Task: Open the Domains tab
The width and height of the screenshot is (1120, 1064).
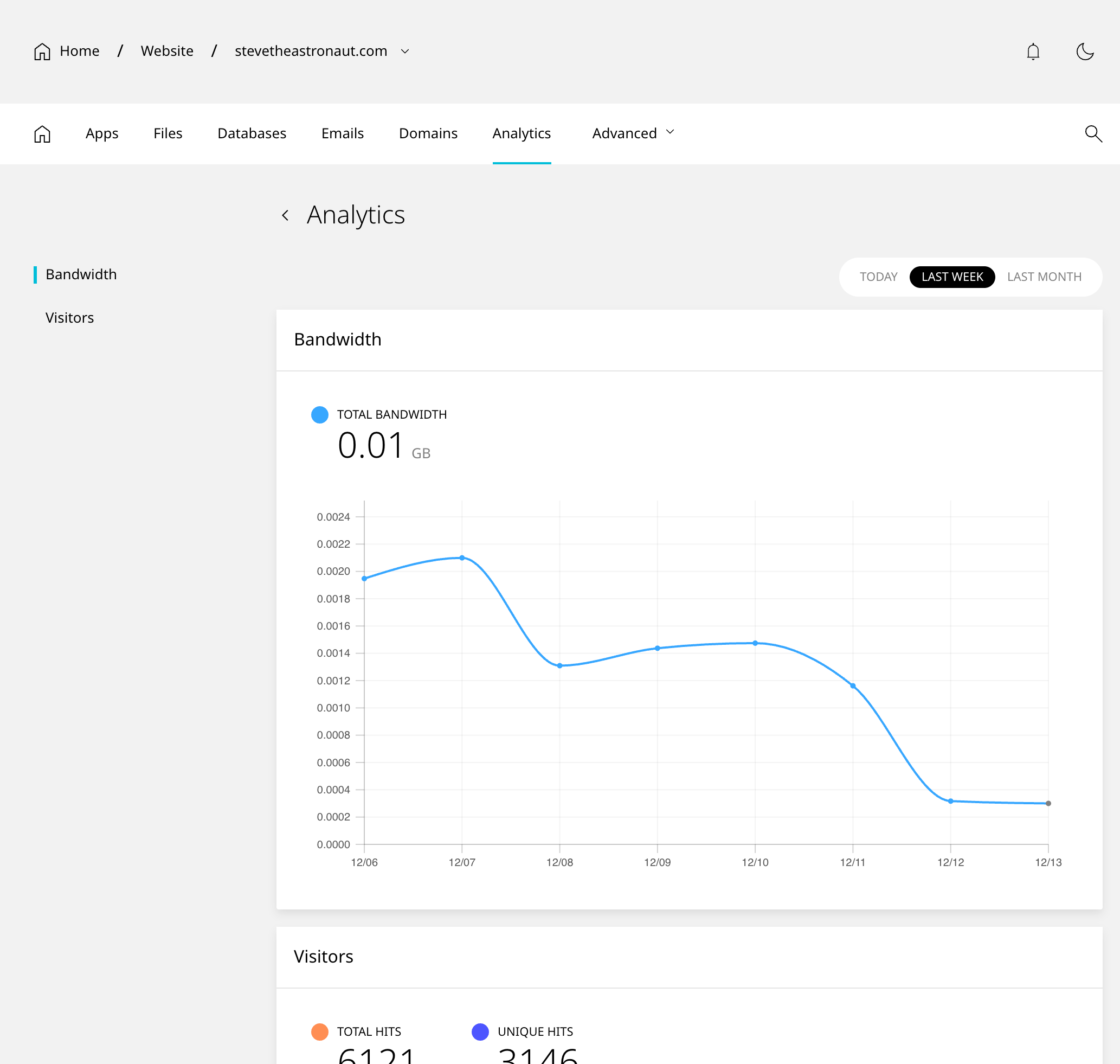Action: pyautogui.click(x=428, y=133)
